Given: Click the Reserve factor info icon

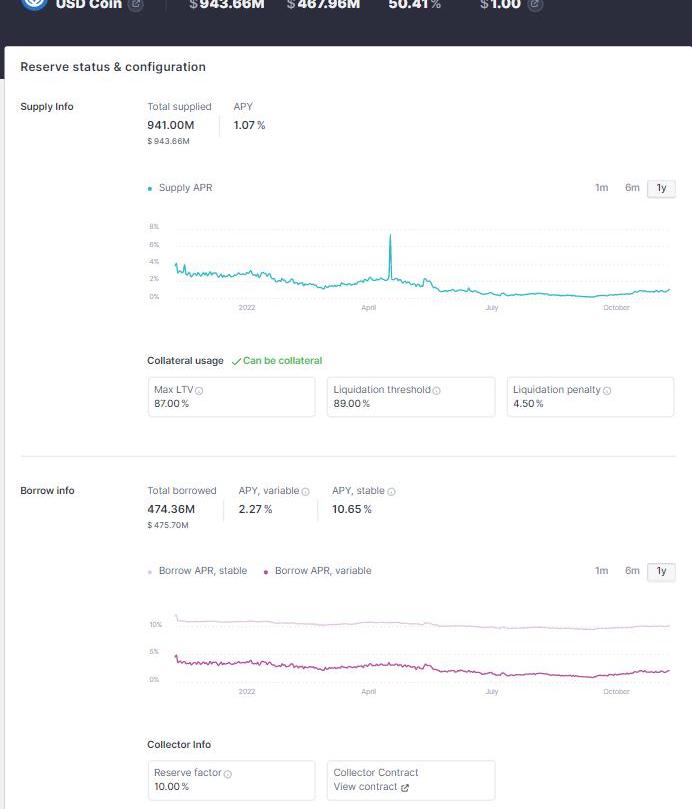Looking at the screenshot, I should click(x=228, y=774).
